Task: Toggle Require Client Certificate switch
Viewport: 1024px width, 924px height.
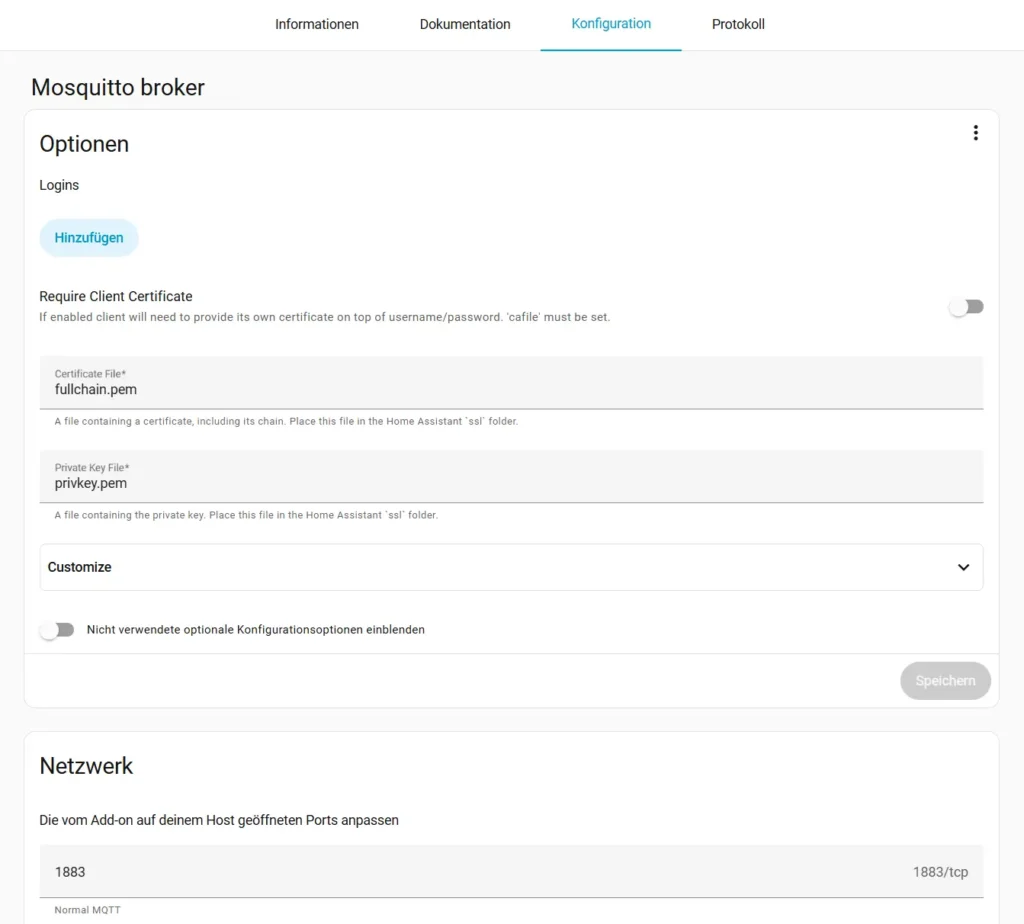Action: coord(966,307)
